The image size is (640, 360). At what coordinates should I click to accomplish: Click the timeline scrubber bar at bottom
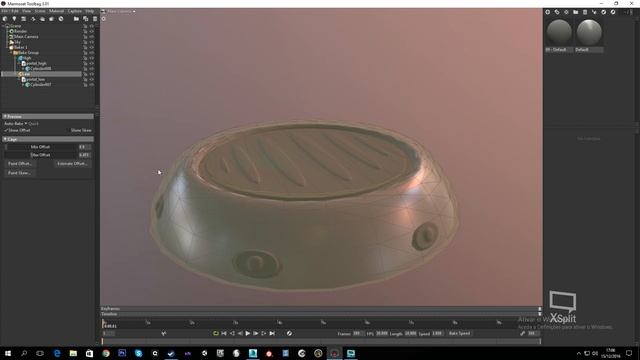(321, 341)
